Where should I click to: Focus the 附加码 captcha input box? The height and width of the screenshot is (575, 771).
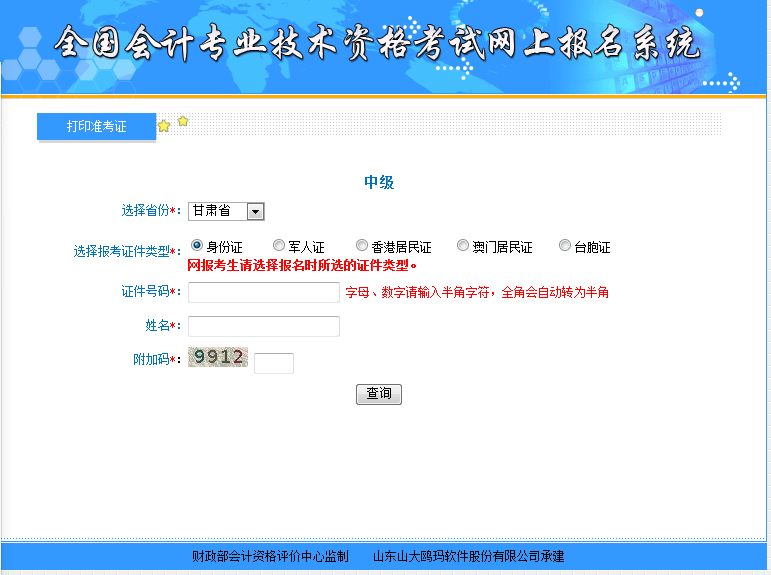274,363
